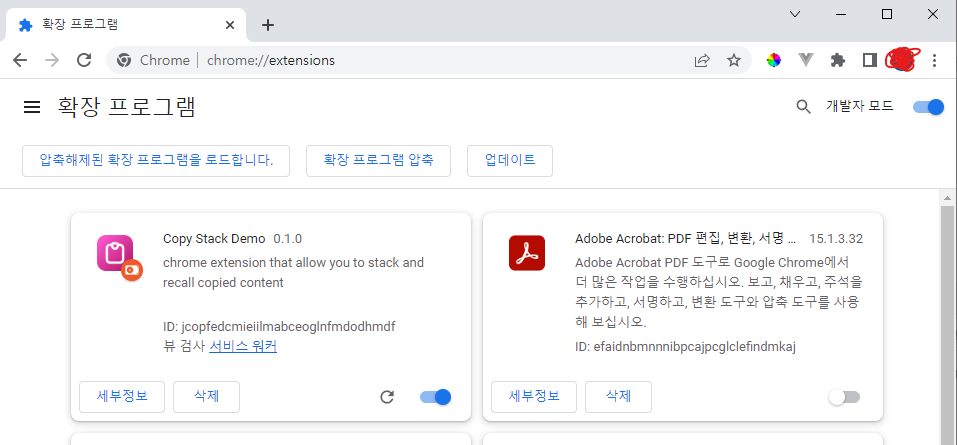Image resolution: width=957 pixels, height=445 pixels.
Task: Enable the Adobe Acrobat extension toggle
Action: (845, 397)
